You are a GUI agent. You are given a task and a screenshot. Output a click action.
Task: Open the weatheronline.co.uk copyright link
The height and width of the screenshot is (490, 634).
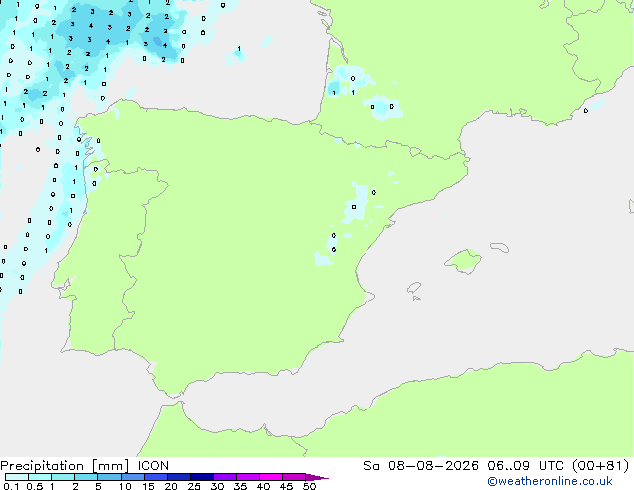[549, 481]
